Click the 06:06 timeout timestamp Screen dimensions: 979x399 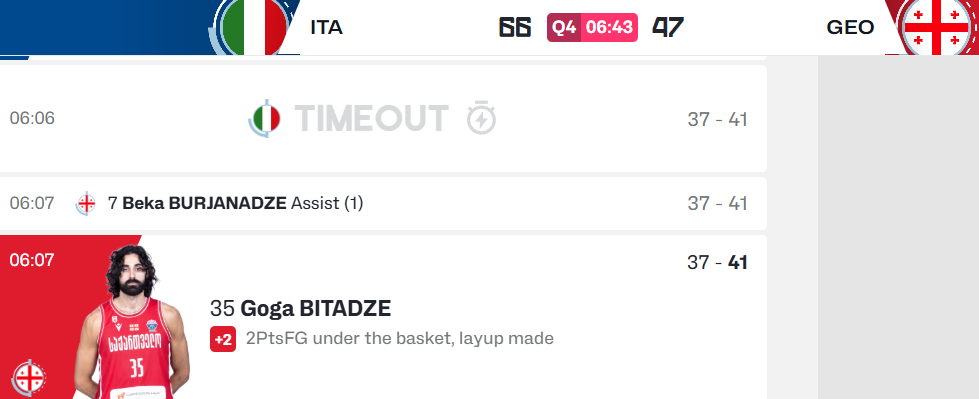pos(32,118)
